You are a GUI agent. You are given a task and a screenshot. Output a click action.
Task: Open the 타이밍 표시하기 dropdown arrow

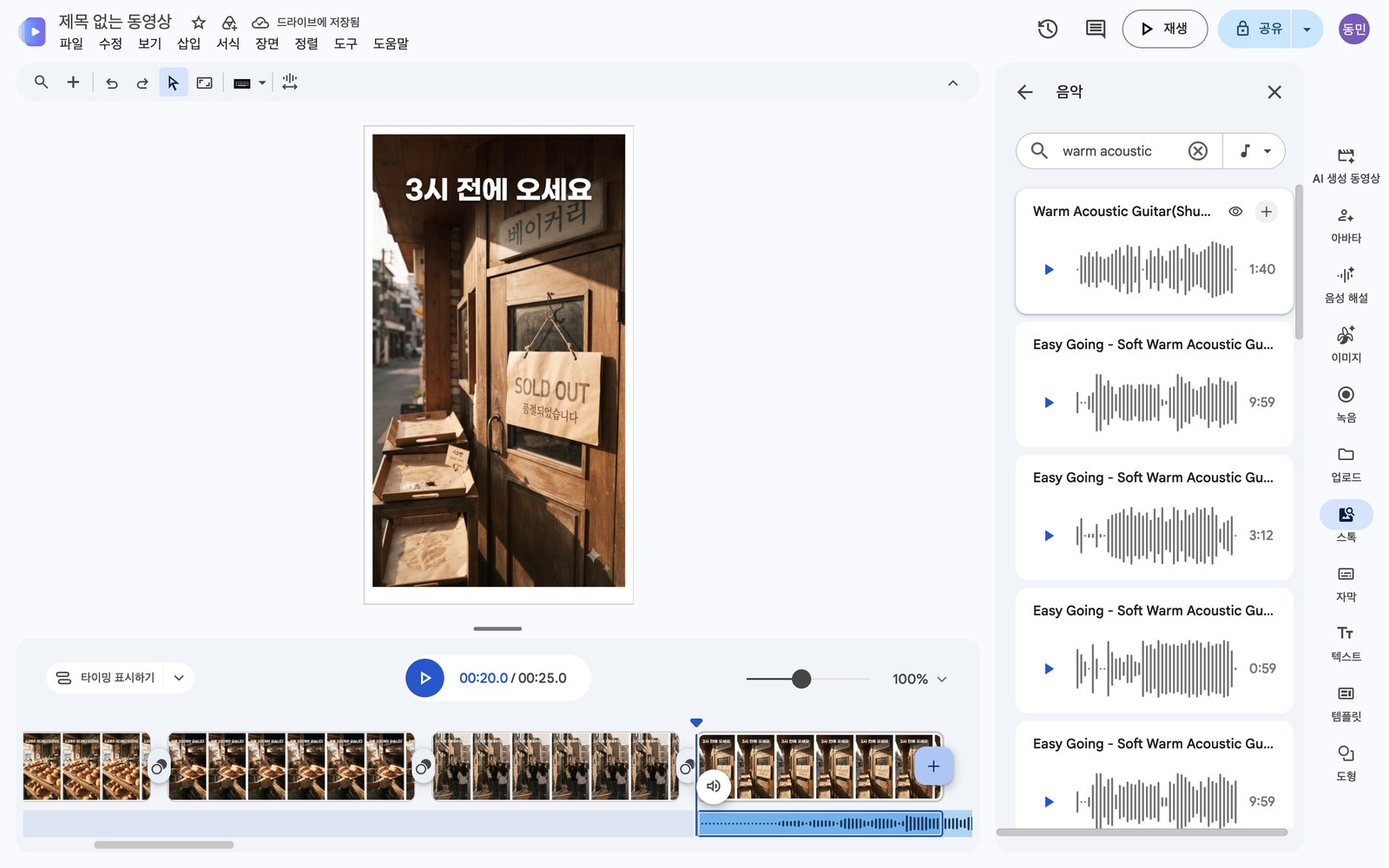tap(179, 678)
